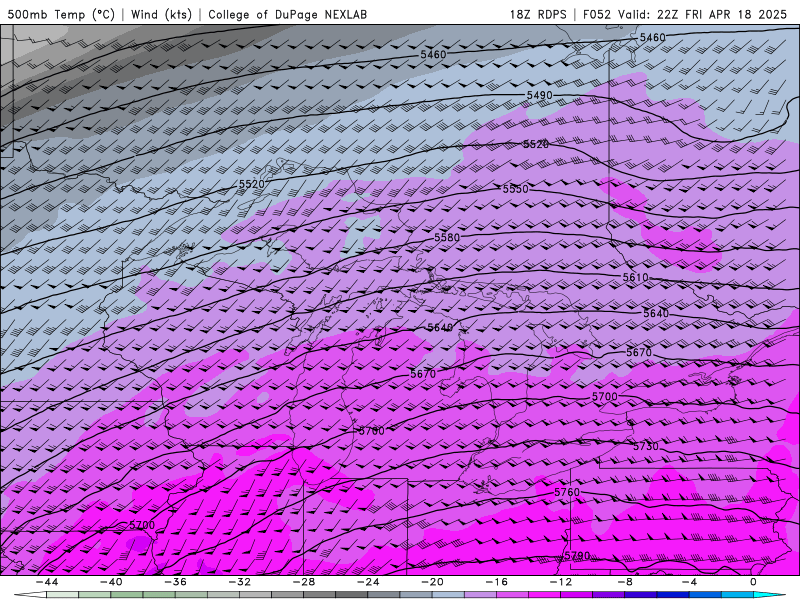Click the 5790 height contour label
This screenshot has width=800, height=600.
click(577, 555)
